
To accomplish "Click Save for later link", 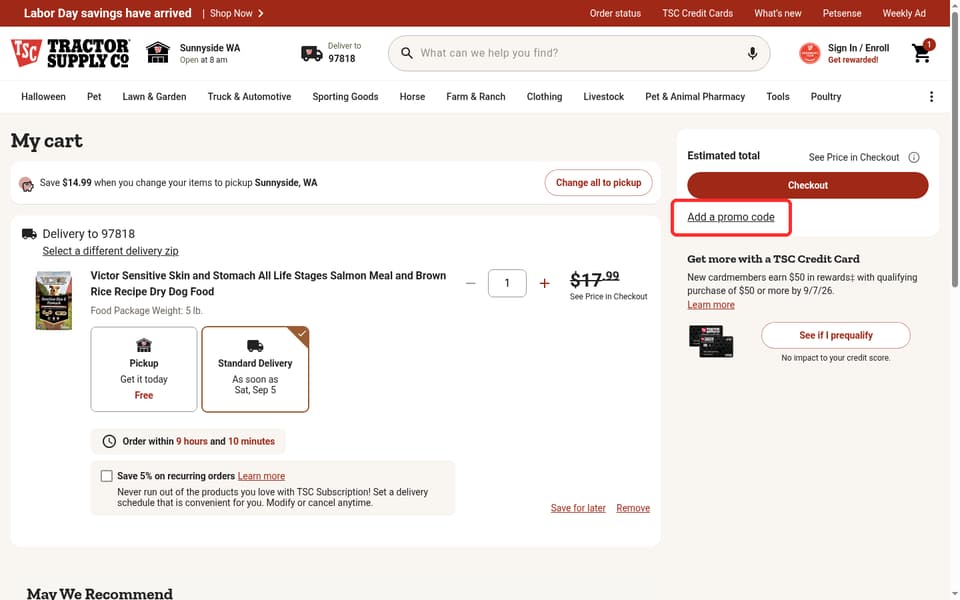I will point(578,508).
